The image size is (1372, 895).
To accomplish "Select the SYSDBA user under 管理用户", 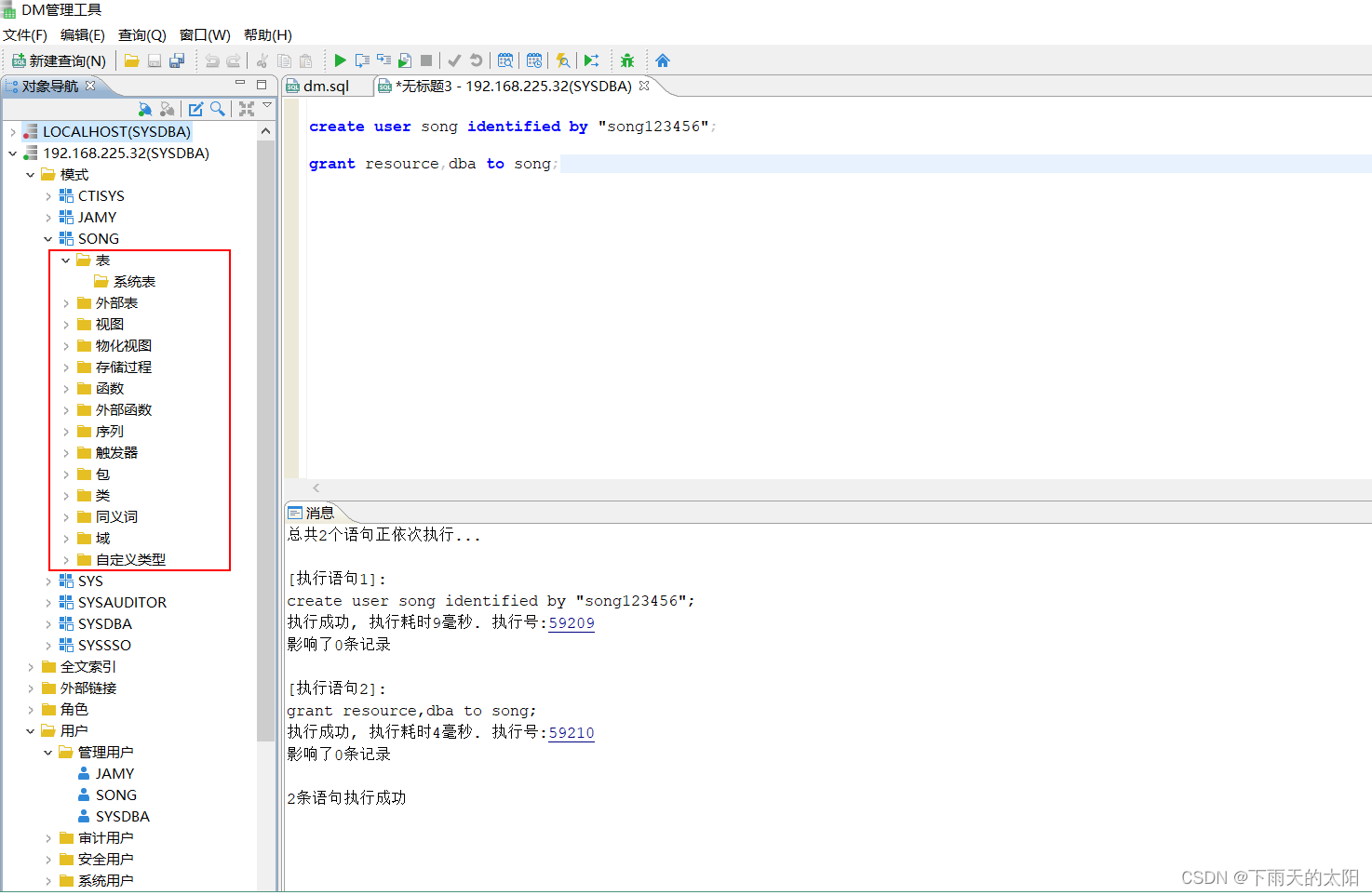I will (114, 817).
